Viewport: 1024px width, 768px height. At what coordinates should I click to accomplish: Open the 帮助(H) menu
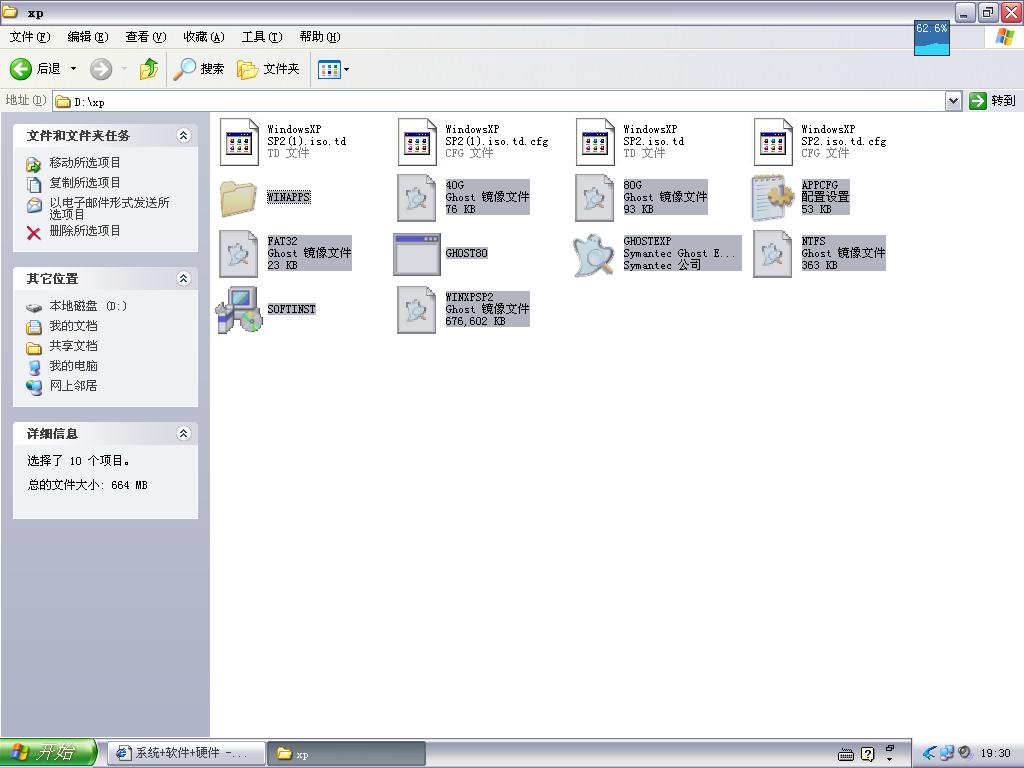point(320,37)
